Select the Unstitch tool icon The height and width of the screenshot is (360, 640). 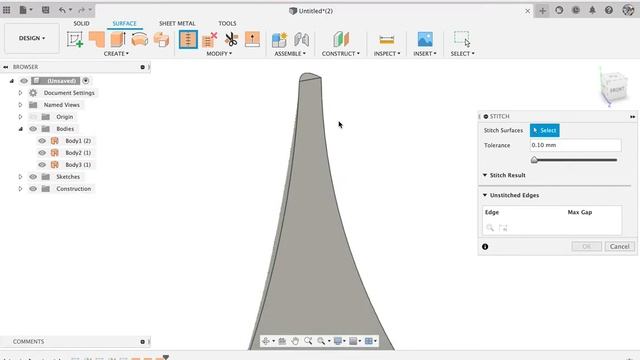pos(209,40)
